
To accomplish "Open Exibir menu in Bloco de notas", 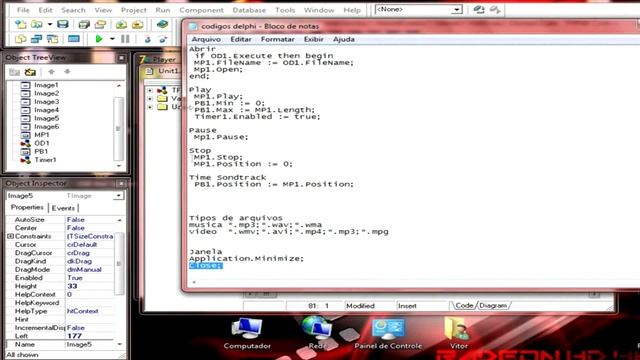I will [313, 39].
